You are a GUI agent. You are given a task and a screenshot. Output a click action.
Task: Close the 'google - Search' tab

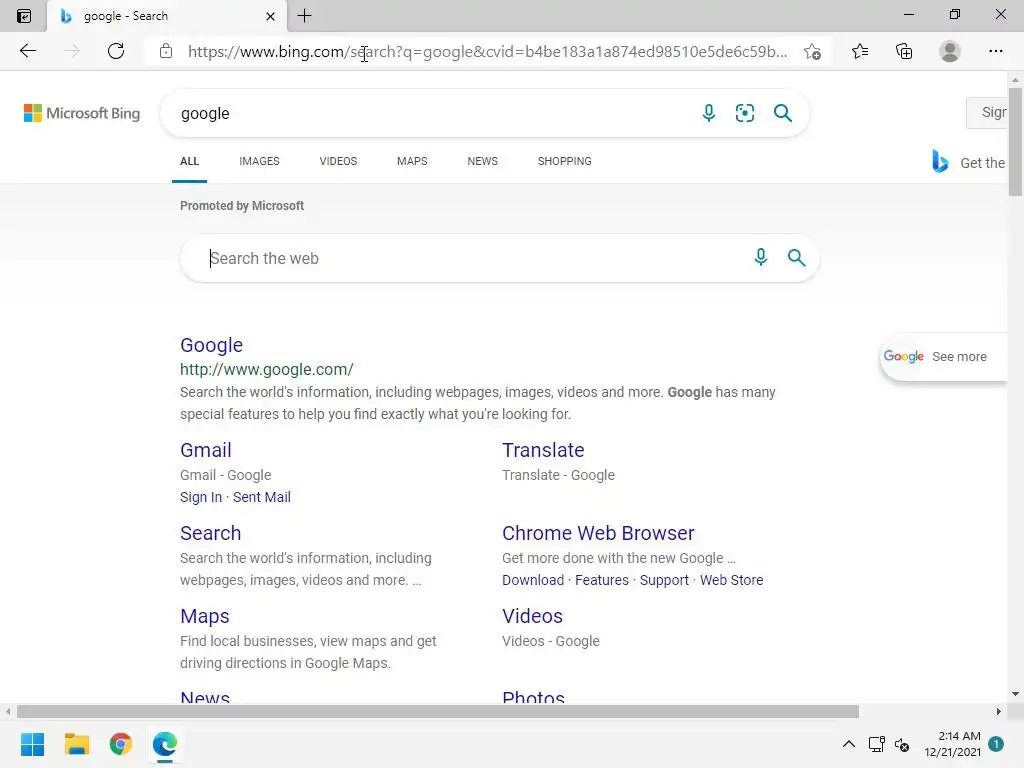pyautogui.click(x=270, y=16)
